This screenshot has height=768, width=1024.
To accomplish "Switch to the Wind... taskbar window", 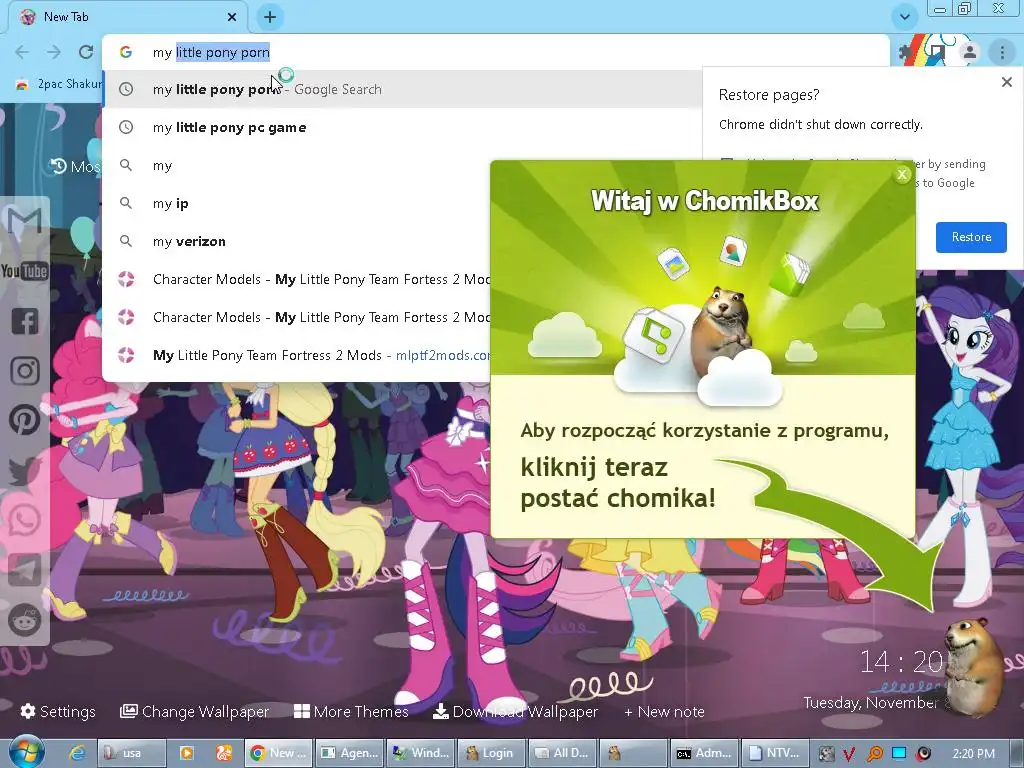I will tap(421, 753).
